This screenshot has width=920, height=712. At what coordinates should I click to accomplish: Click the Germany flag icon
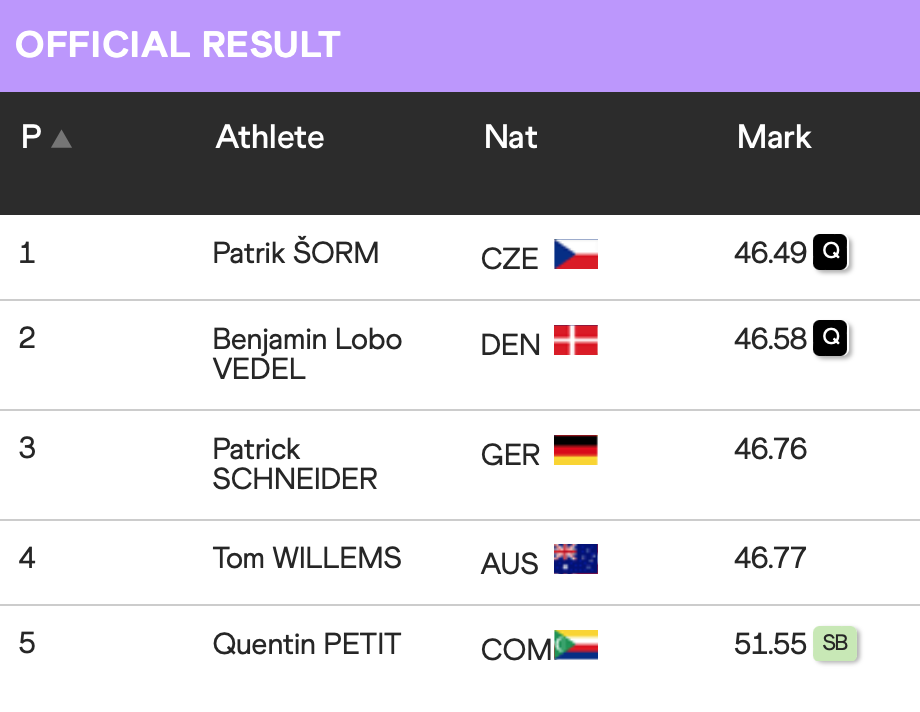pyautogui.click(x=576, y=451)
